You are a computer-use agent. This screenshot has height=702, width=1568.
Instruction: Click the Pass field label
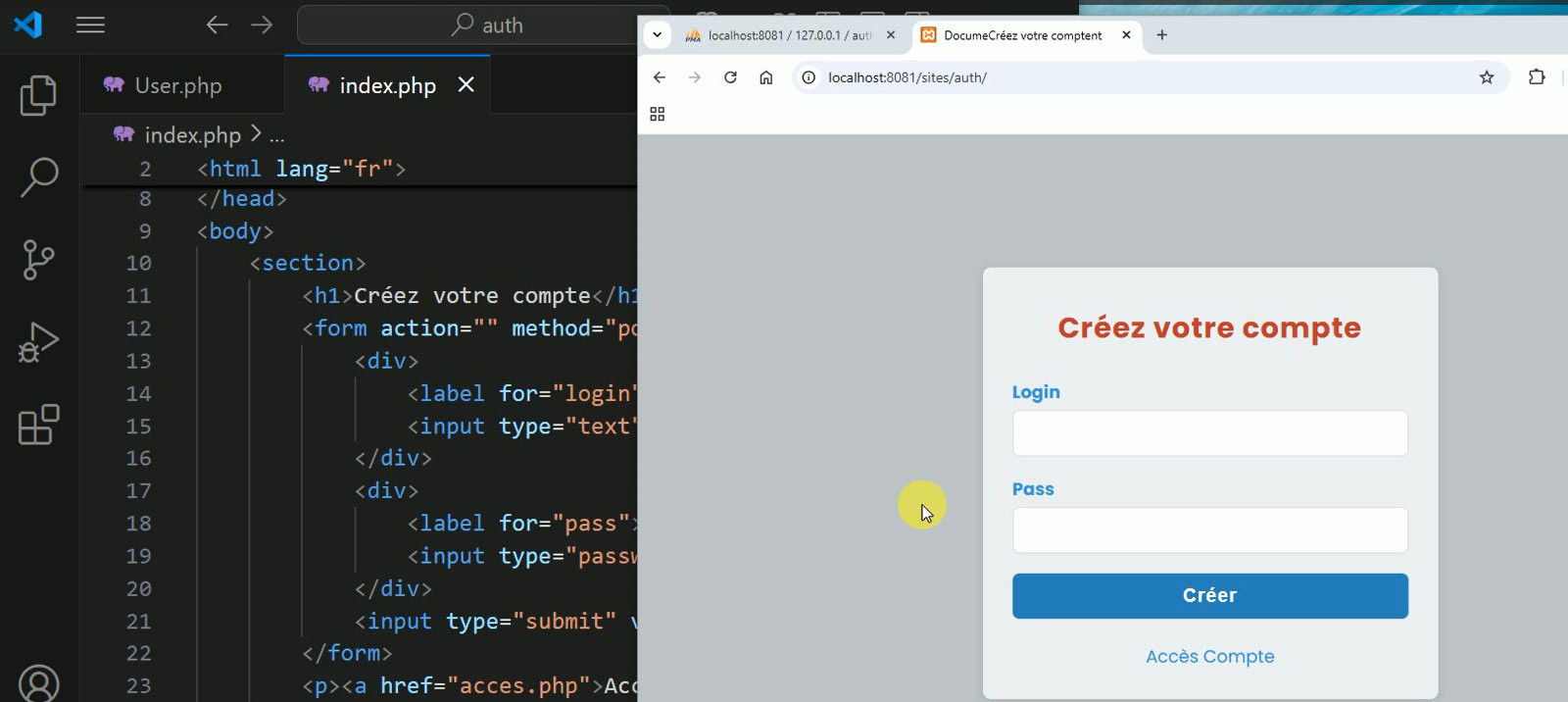point(1033,489)
